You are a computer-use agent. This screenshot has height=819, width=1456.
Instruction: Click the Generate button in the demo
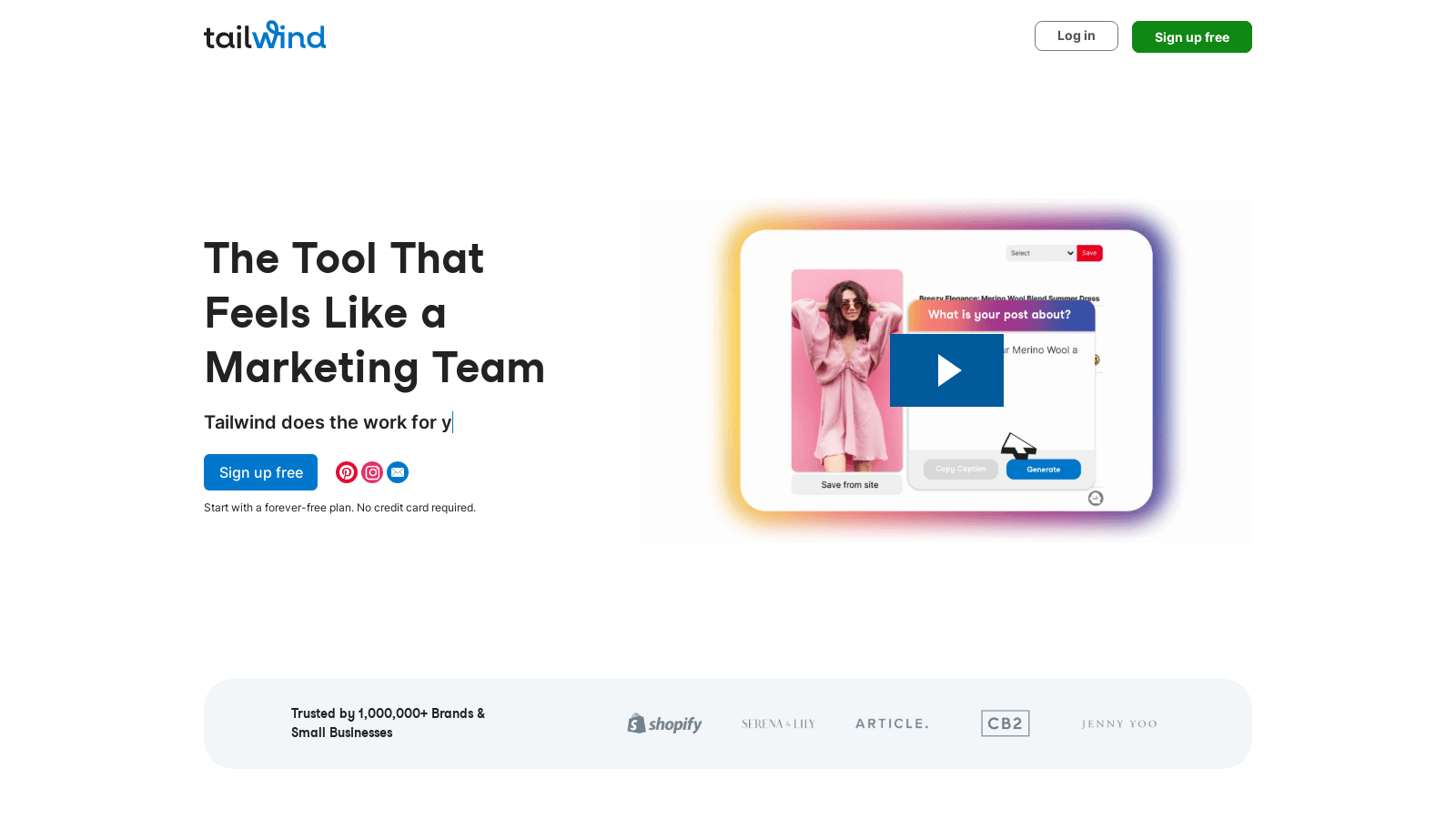tap(1043, 470)
